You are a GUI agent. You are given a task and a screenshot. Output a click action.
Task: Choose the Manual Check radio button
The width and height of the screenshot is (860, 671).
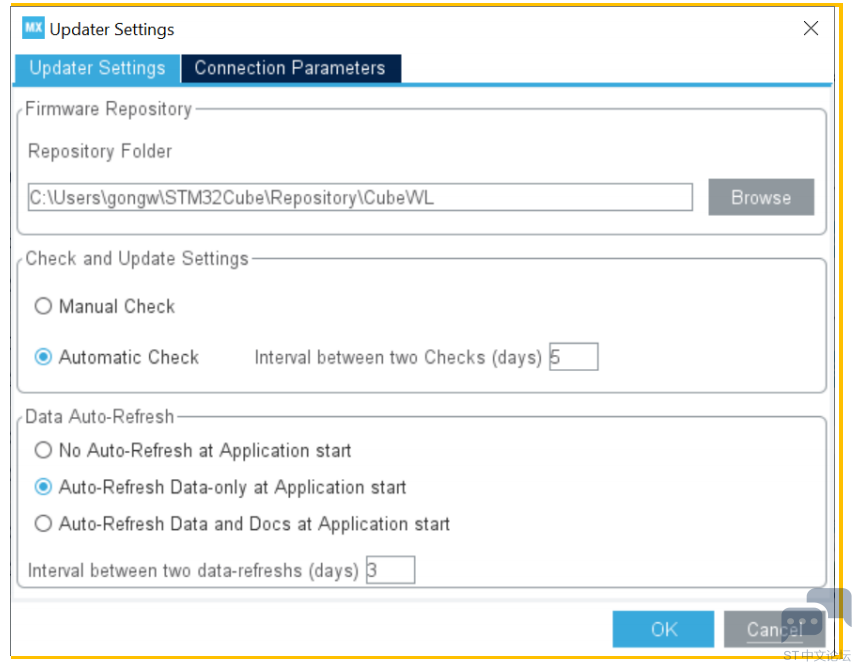pos(43,306)
